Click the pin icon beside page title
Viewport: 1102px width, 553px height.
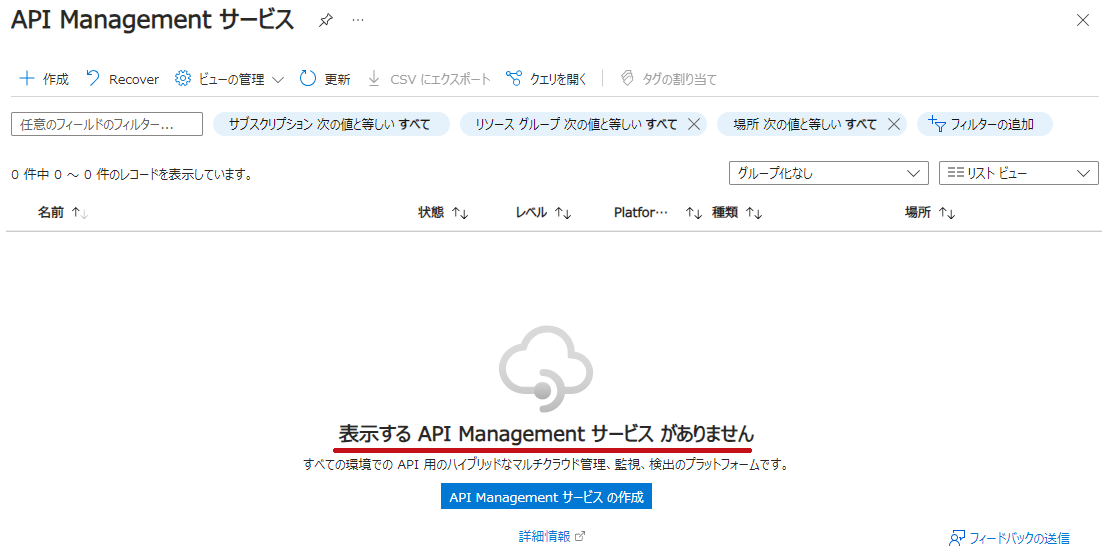(326, 20)
